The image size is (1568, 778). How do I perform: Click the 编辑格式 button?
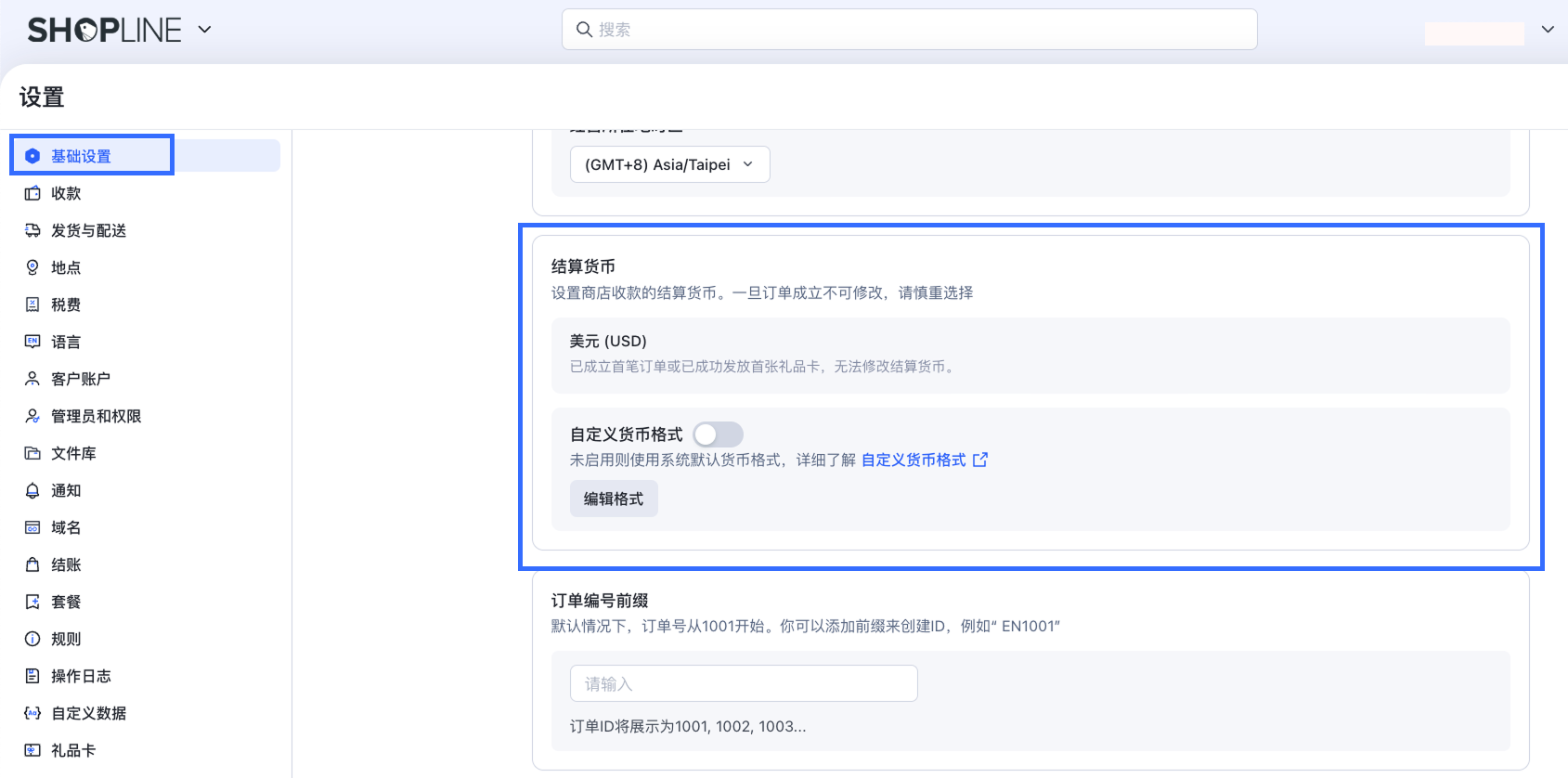pos(614,499)
